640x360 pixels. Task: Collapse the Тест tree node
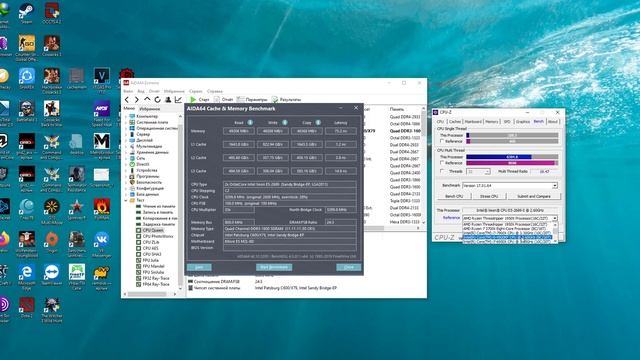click(x=126, y=200)
